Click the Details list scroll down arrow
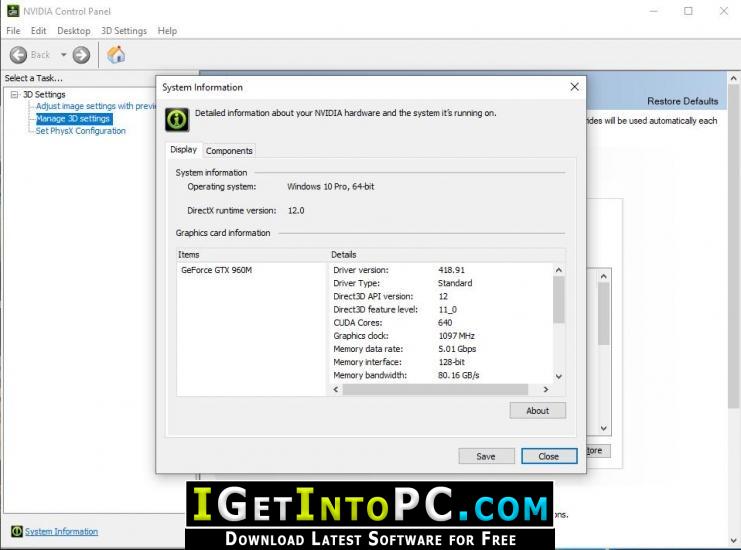This screenshot has height=550, width=741. pyautogui.click(x=559, y=377)
